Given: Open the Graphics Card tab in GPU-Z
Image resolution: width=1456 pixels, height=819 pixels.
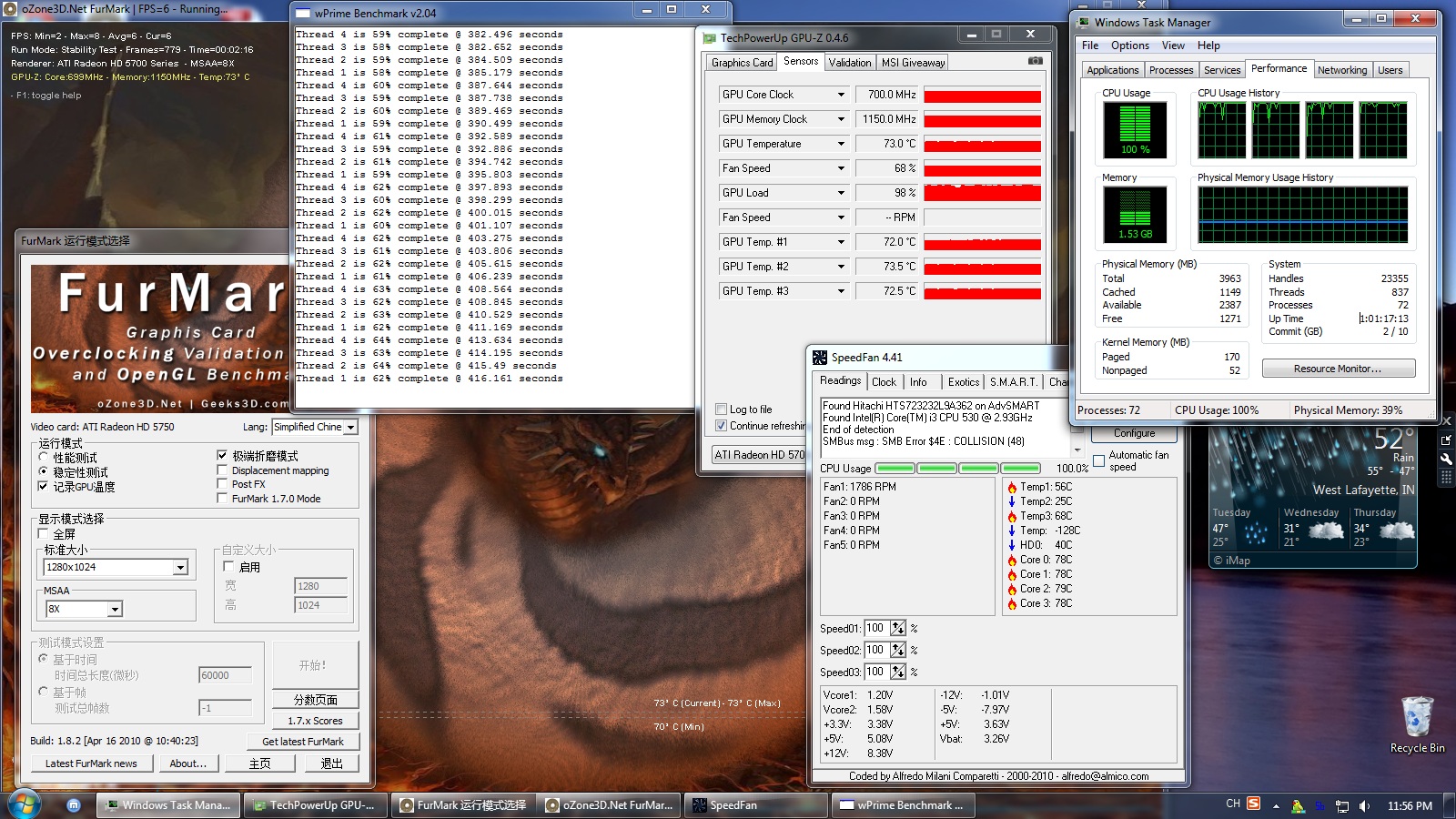Looking at the screenshot, I should pos(742,63).
